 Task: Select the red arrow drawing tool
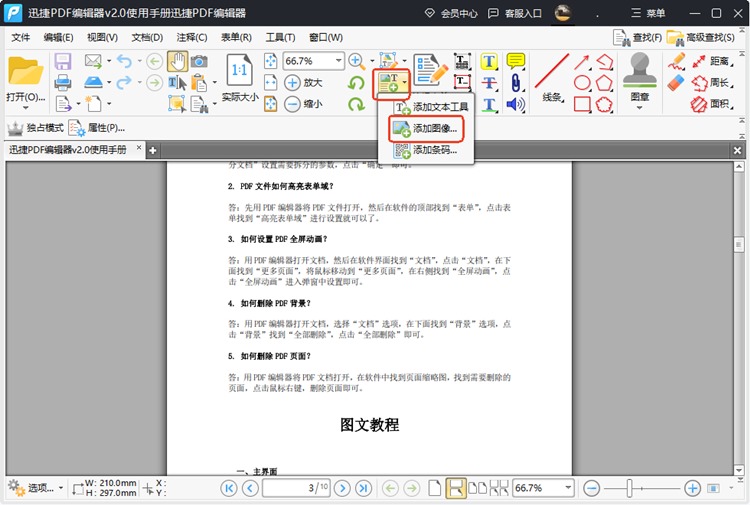(582, 62)
